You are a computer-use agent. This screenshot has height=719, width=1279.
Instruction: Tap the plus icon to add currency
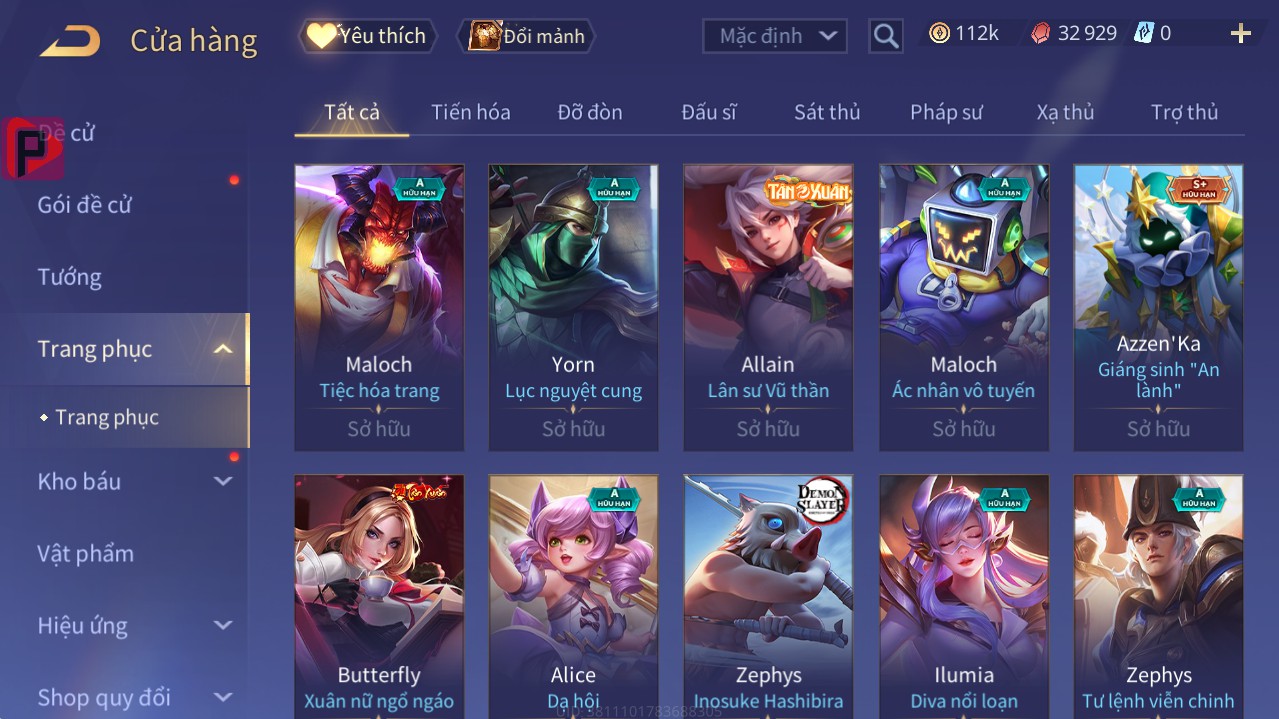[x=1241, y=34]
